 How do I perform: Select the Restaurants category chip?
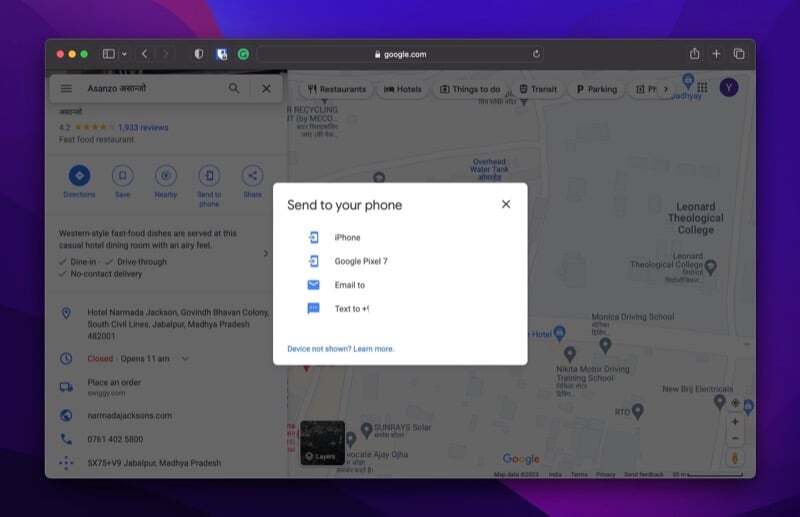click(337, 89)
